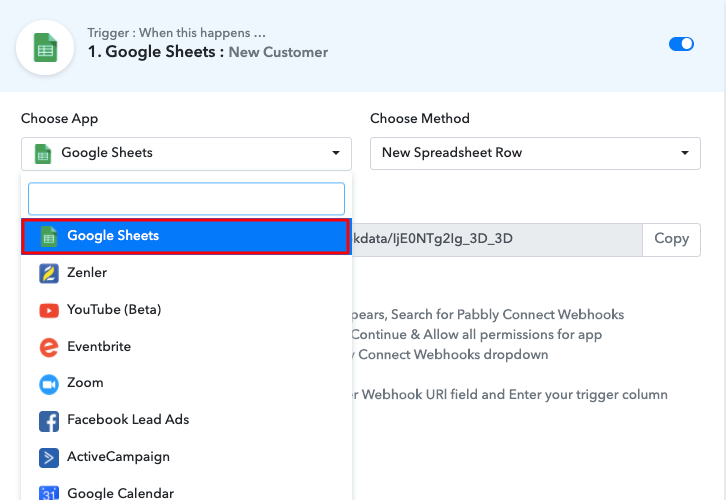
Task: Click the ActiveCampaign icon
Action: click(x=49, y=458)
